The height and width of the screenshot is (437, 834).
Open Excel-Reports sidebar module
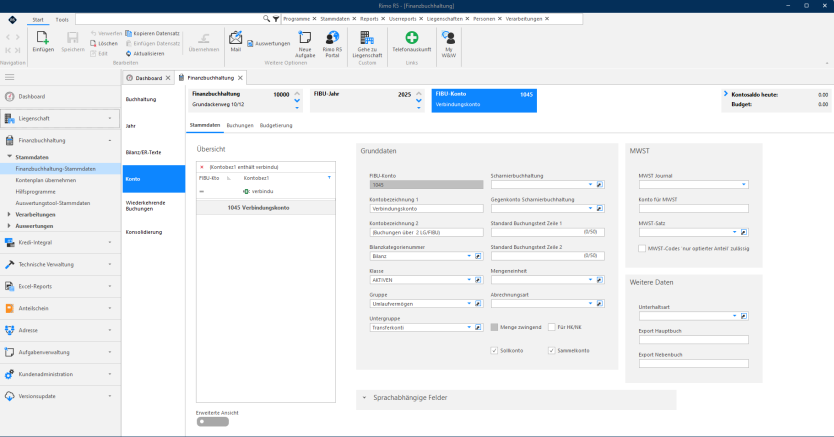pyautogui.click(x=60, y=286)
